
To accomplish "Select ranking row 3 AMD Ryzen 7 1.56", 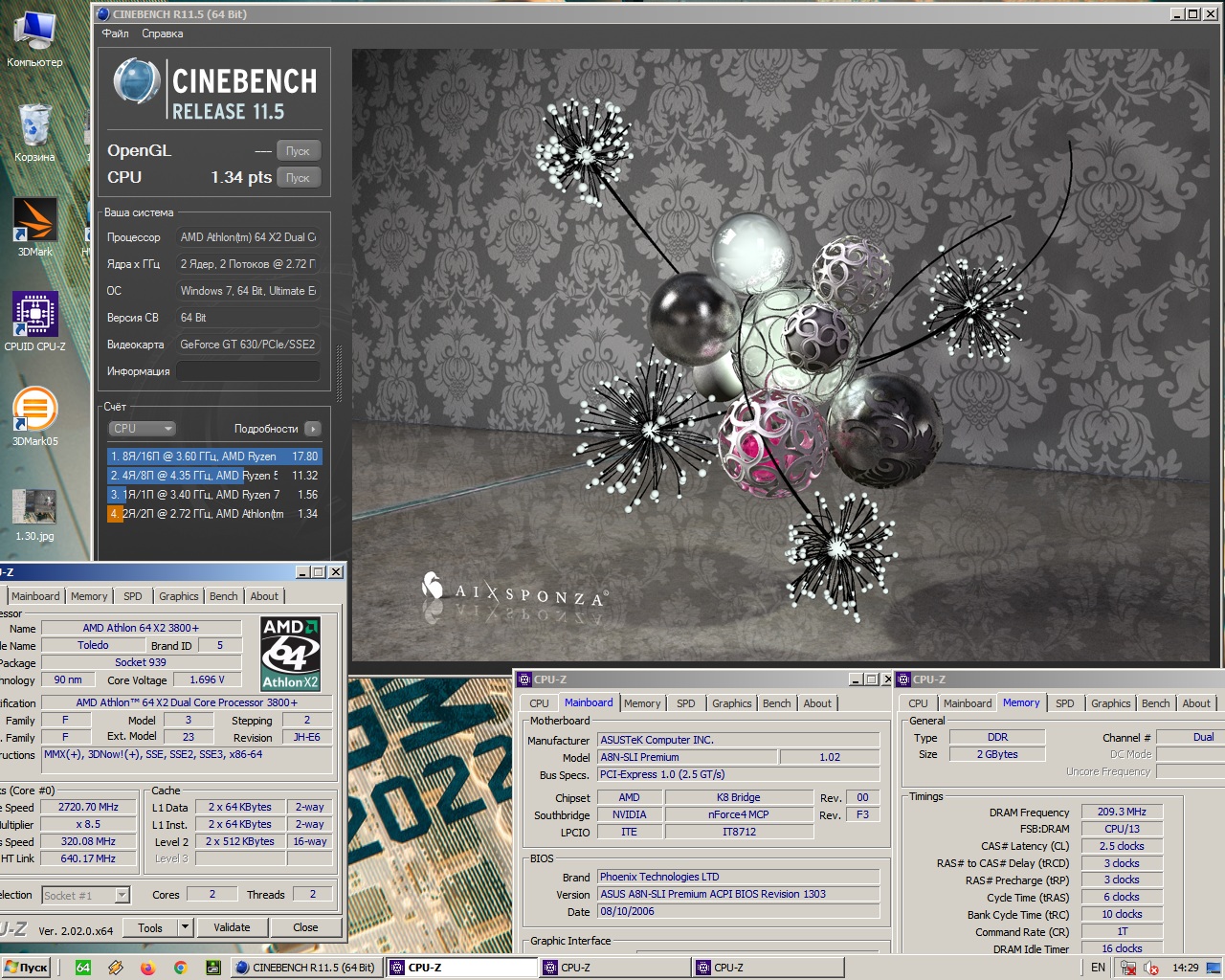I will tap(214, 495).
